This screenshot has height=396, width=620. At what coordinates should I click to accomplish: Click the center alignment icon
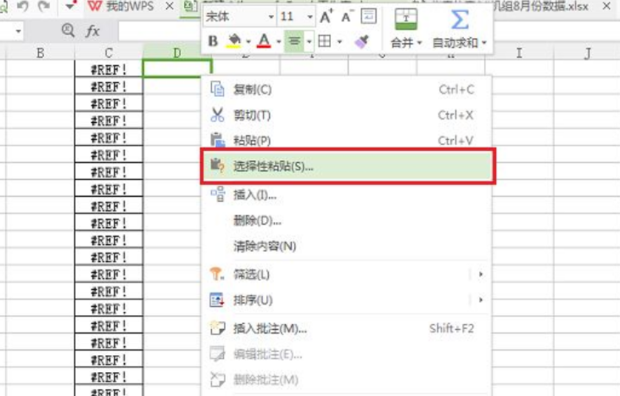pos(294,41)
